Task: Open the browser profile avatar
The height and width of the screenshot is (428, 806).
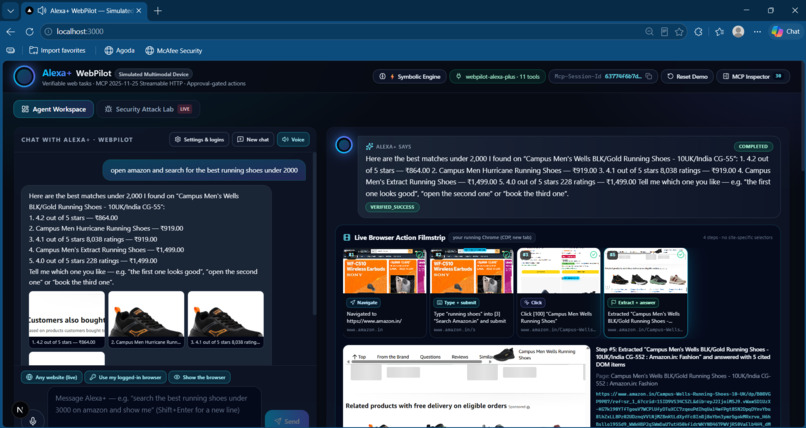Action: coord(738,32)
